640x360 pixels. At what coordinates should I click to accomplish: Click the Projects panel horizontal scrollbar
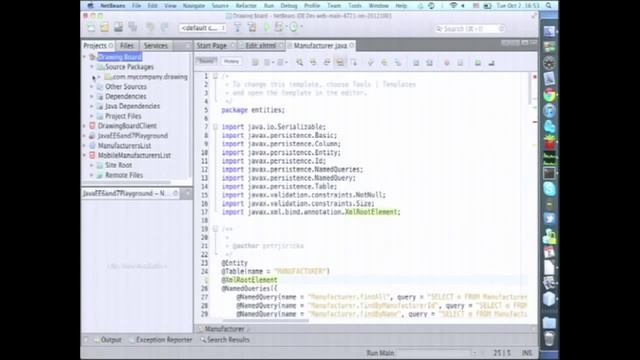coord(127,182)
